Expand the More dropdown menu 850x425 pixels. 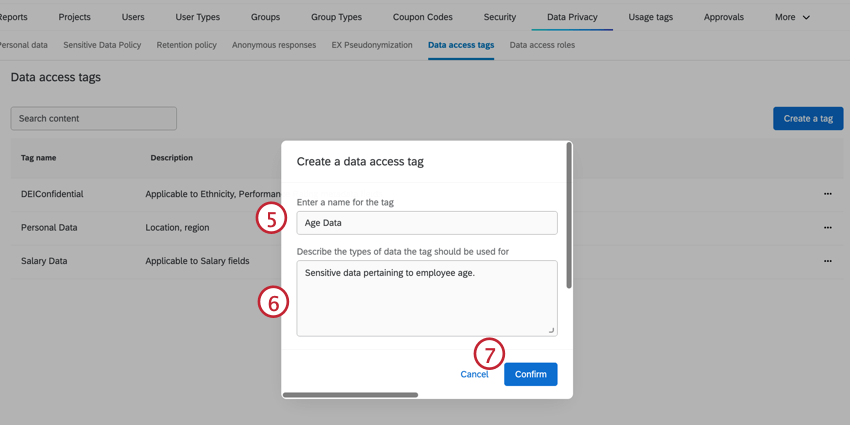(792, 17)
